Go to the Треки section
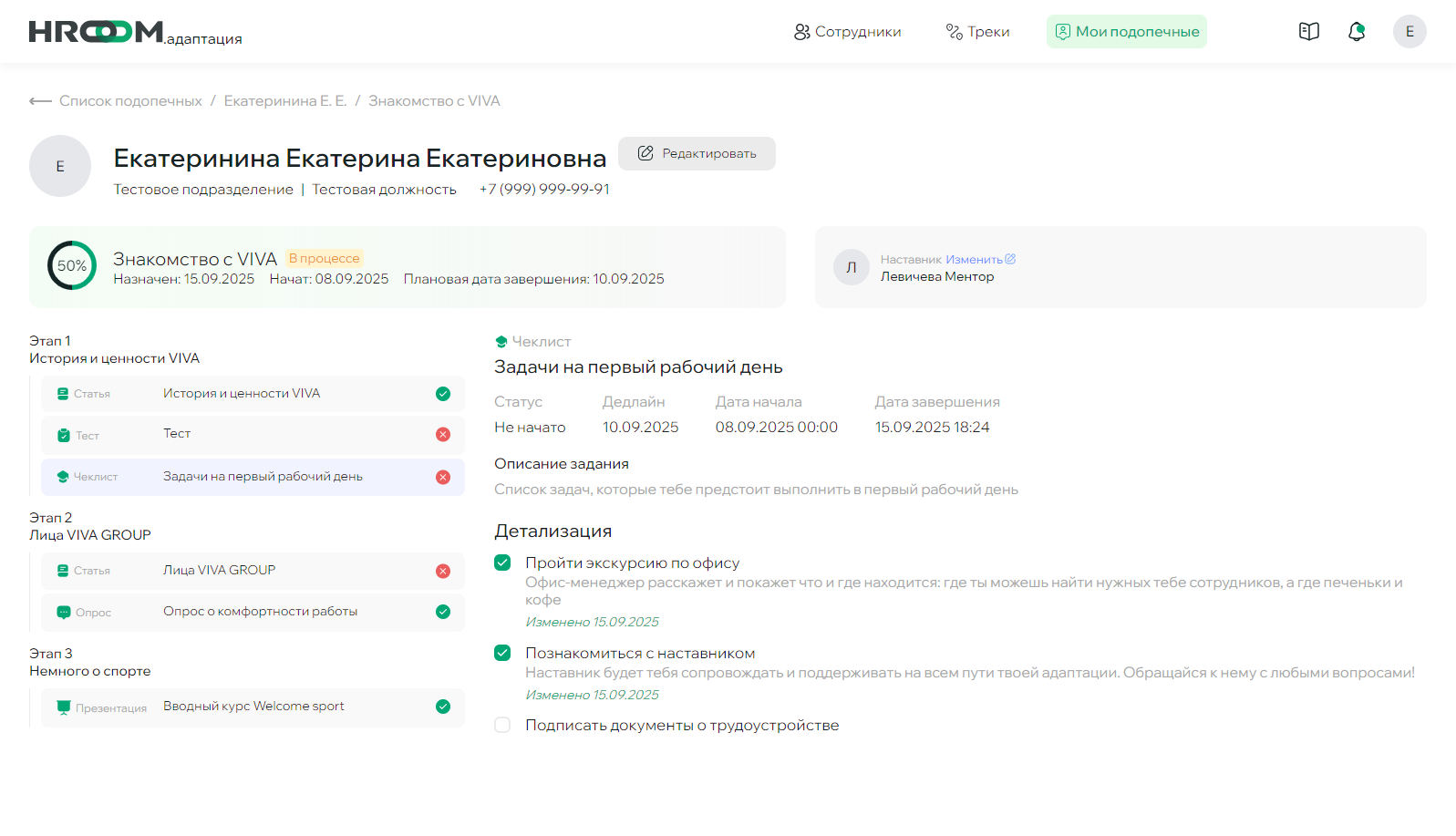 pyautogui.click(x=977, y=32)
